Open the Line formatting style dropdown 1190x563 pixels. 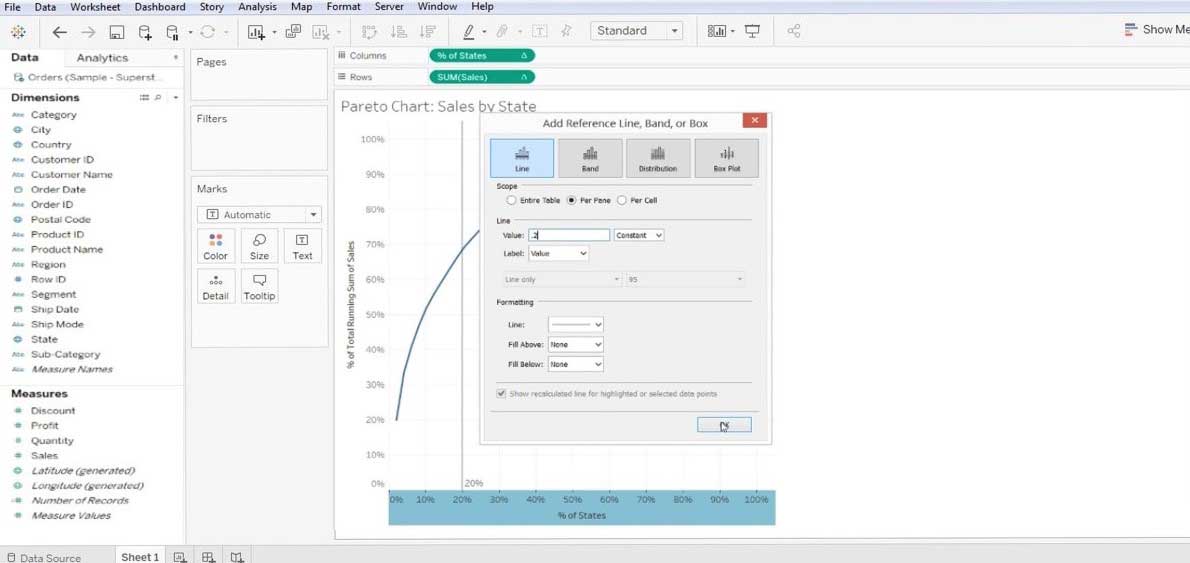(576, 325)
